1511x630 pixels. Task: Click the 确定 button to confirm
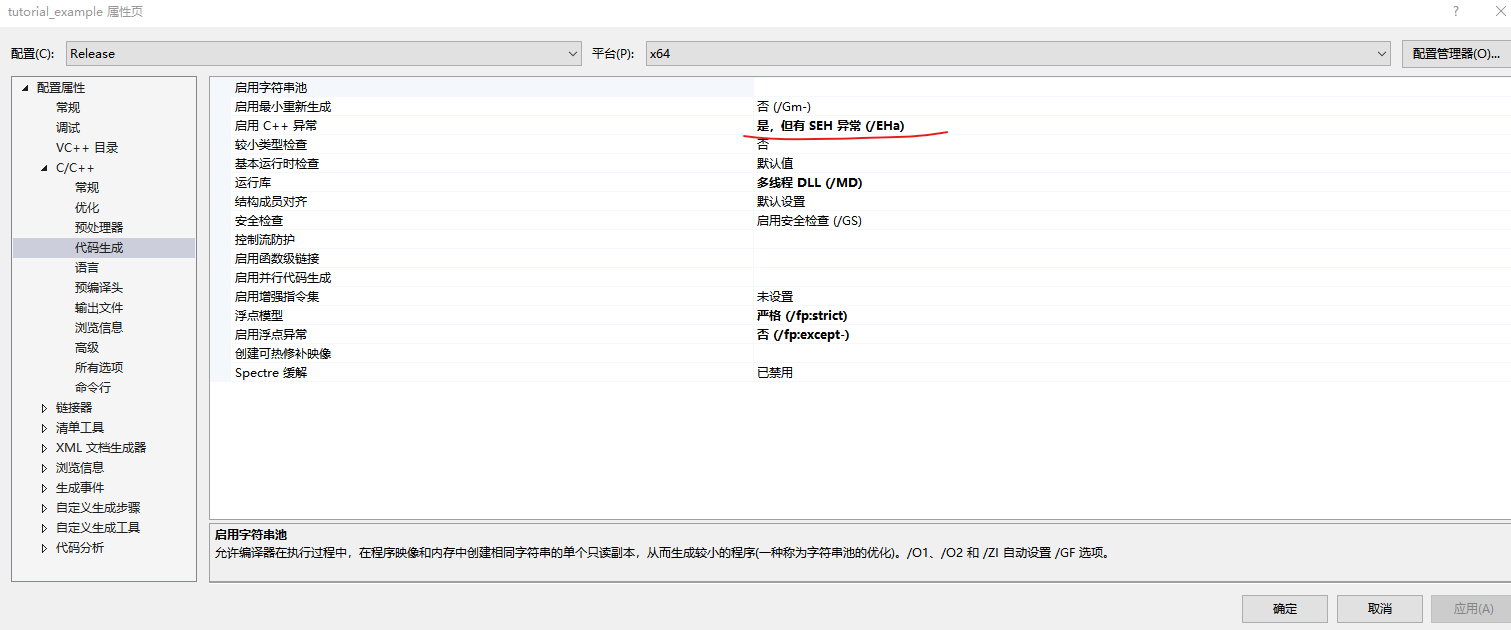[1284, 608]
